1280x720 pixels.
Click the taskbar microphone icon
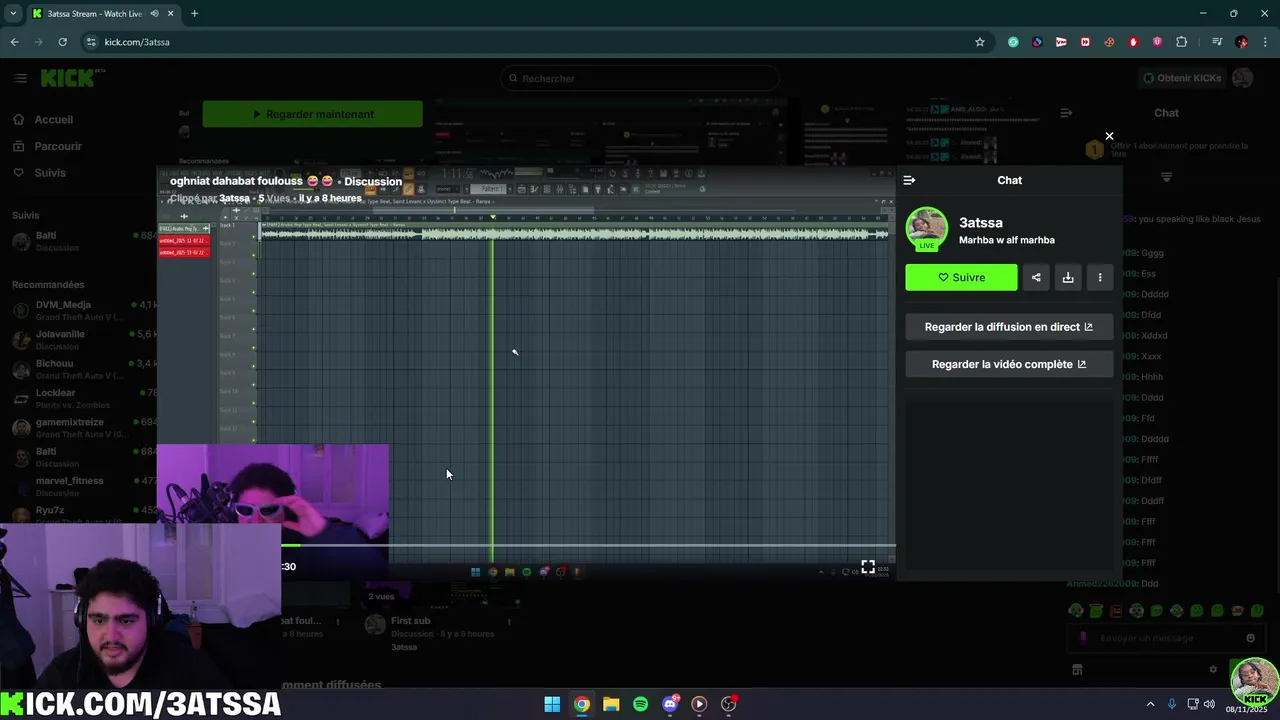click(x=1172, y=704)
